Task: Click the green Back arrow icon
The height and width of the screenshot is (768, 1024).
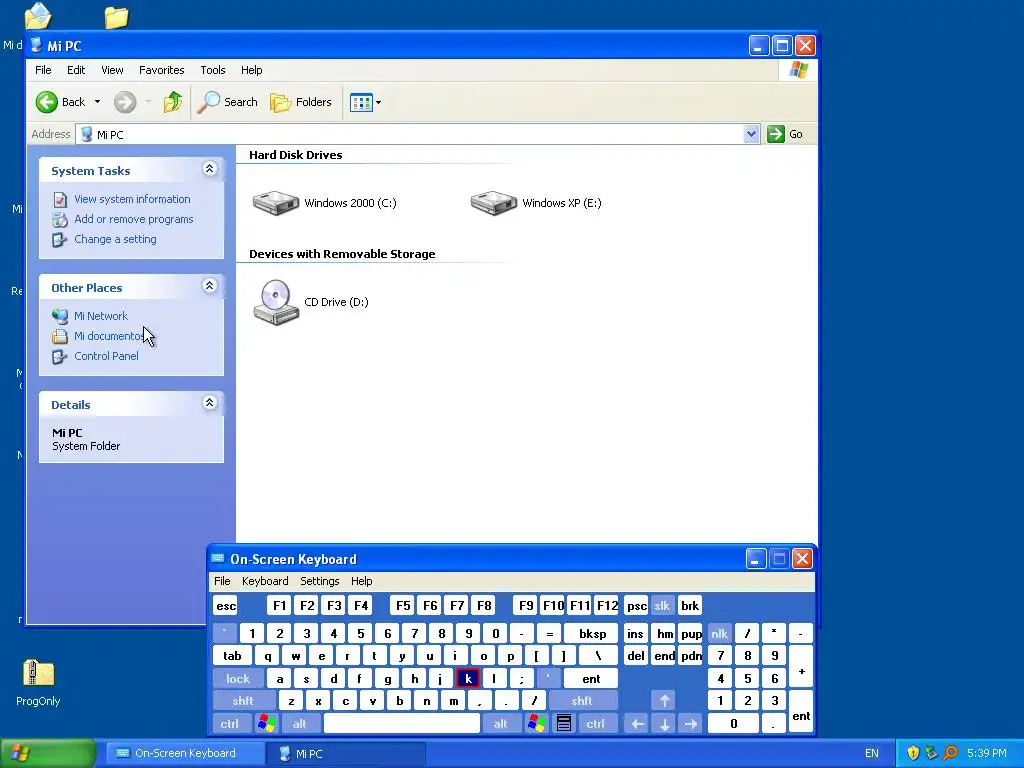Action: click(46, 102)
